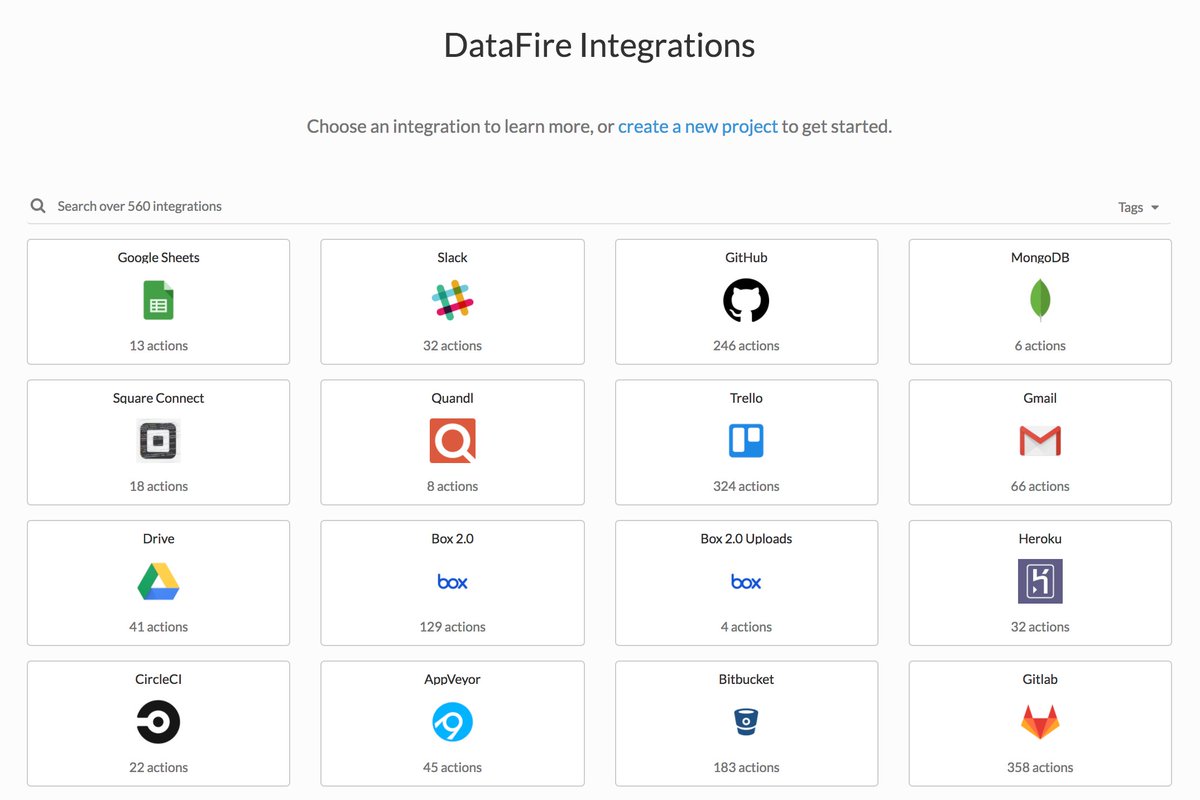Image resolution: width=1200 pixels, height=800 pixels.
Task: Select the Gmail card title
Action: 1040,398
